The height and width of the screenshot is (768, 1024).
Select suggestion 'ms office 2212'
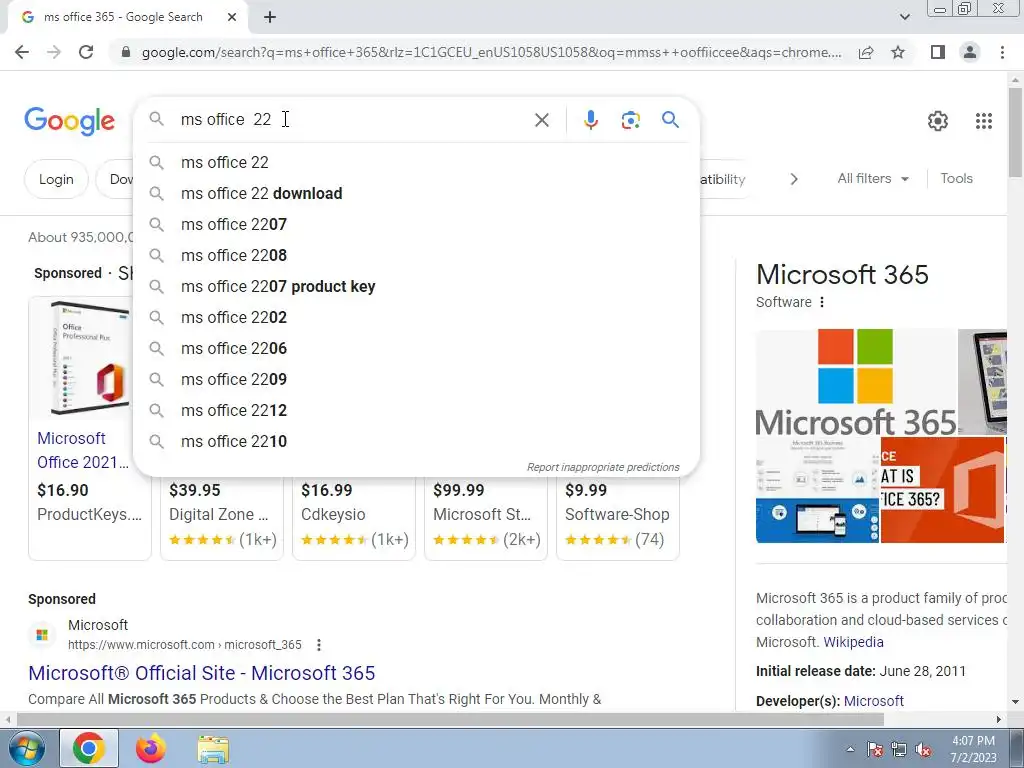point(416,411)
